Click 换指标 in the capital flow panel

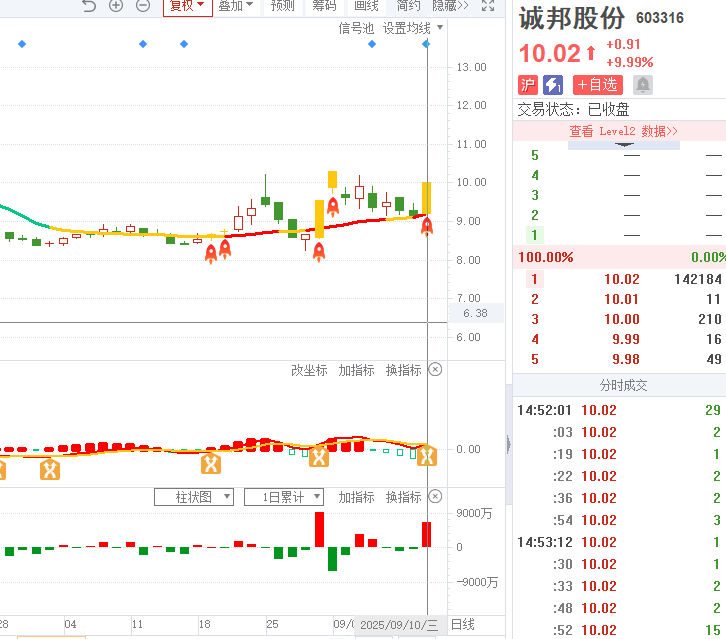click(x=403, y=497)
